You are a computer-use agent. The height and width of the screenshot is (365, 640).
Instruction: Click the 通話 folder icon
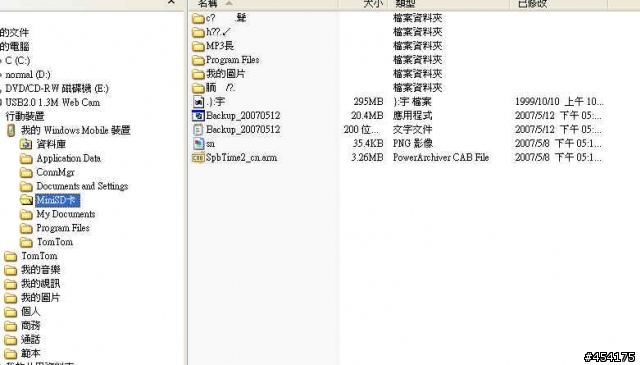click(11, 340)
